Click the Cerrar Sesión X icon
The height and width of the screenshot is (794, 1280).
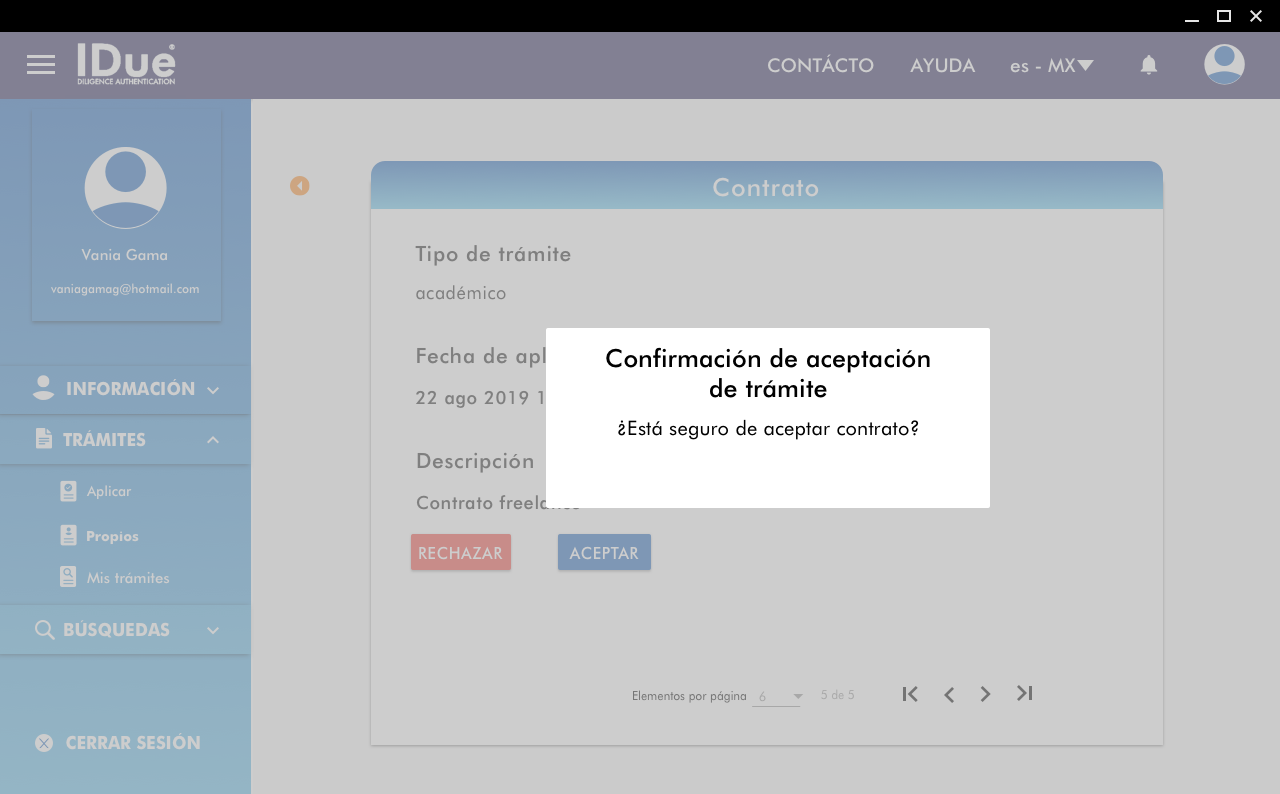pos(44,743)
